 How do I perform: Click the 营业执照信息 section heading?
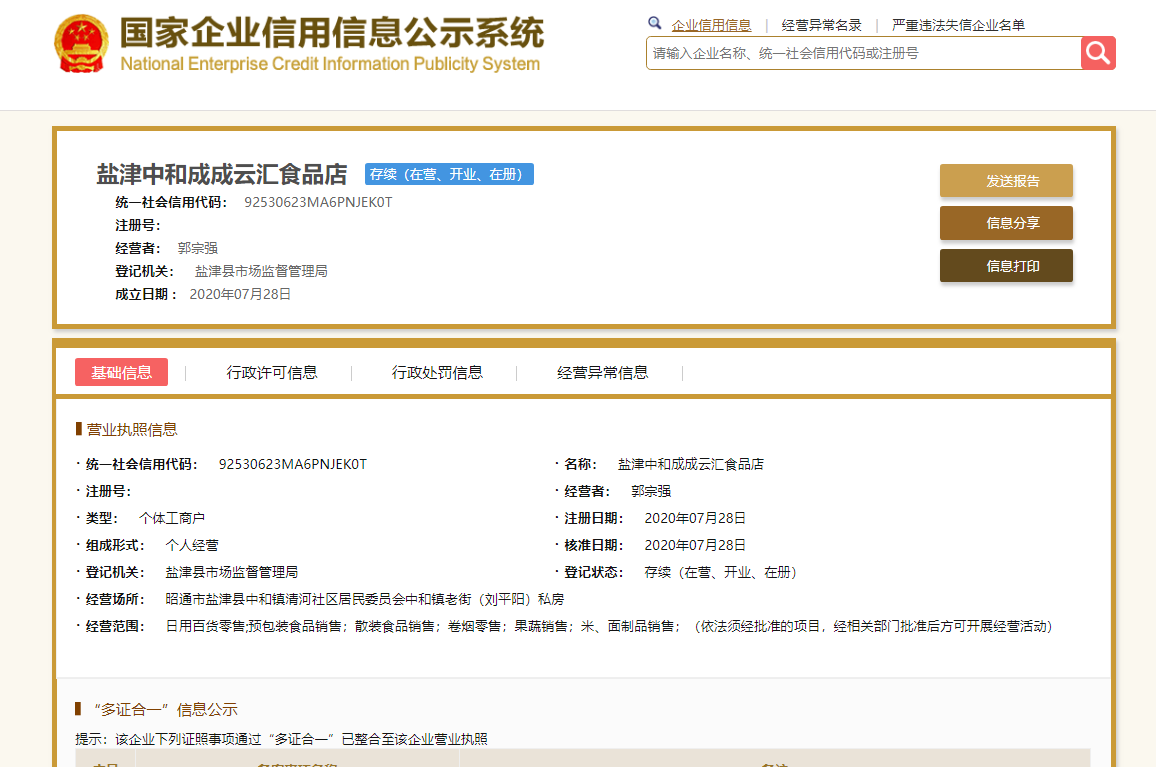[131, 429]
